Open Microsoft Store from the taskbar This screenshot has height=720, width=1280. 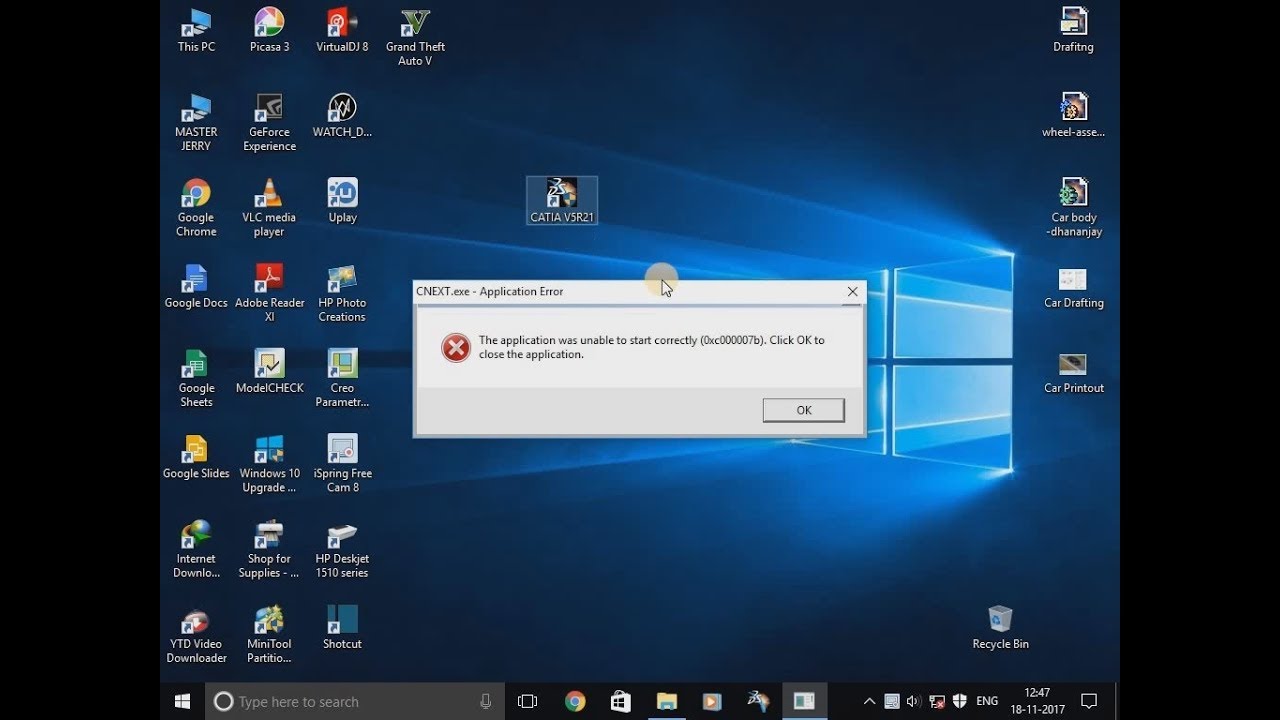(x=620, y=701)
